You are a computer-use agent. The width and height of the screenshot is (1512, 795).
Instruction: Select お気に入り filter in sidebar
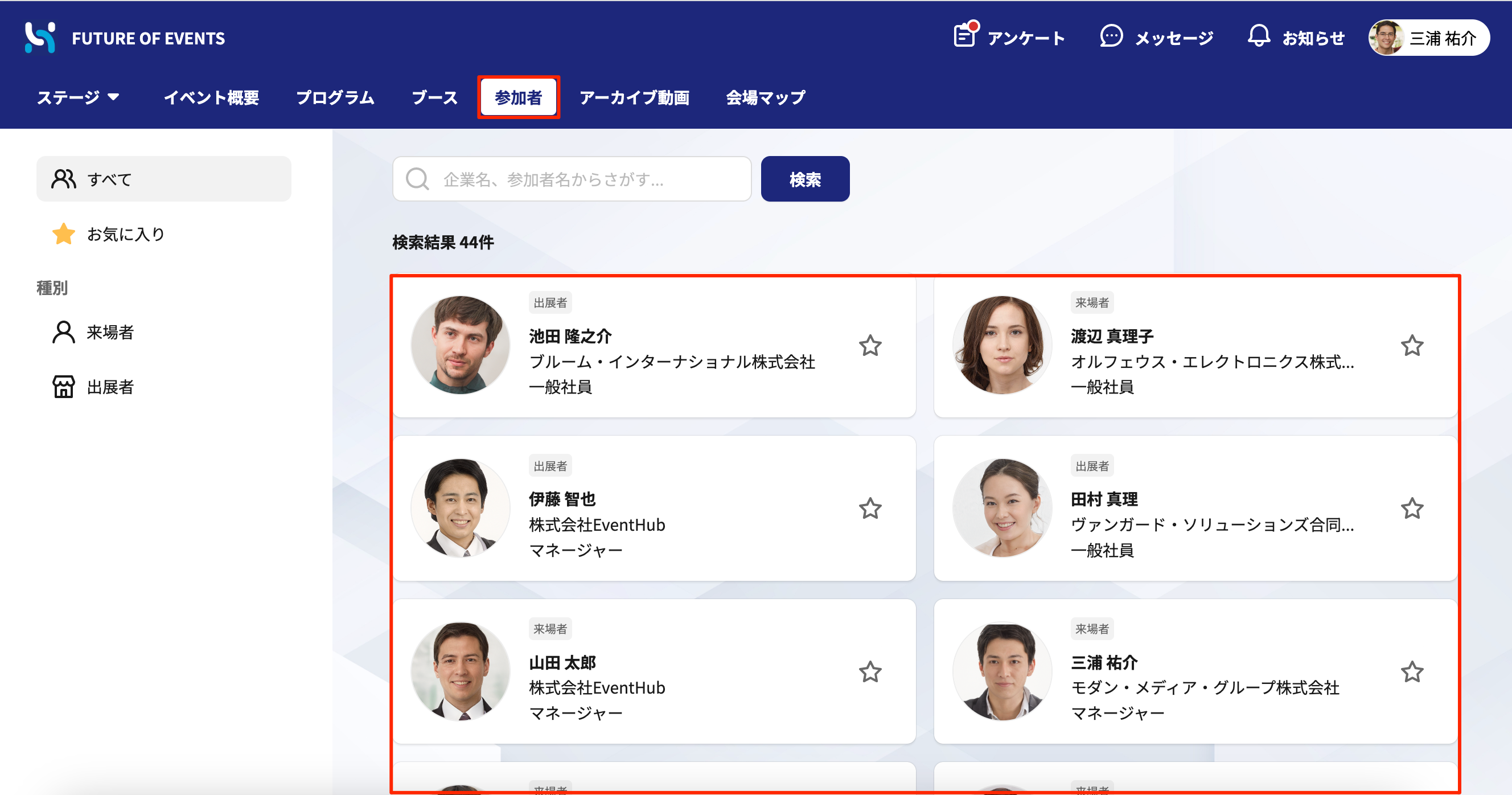(x=164, y=233)
